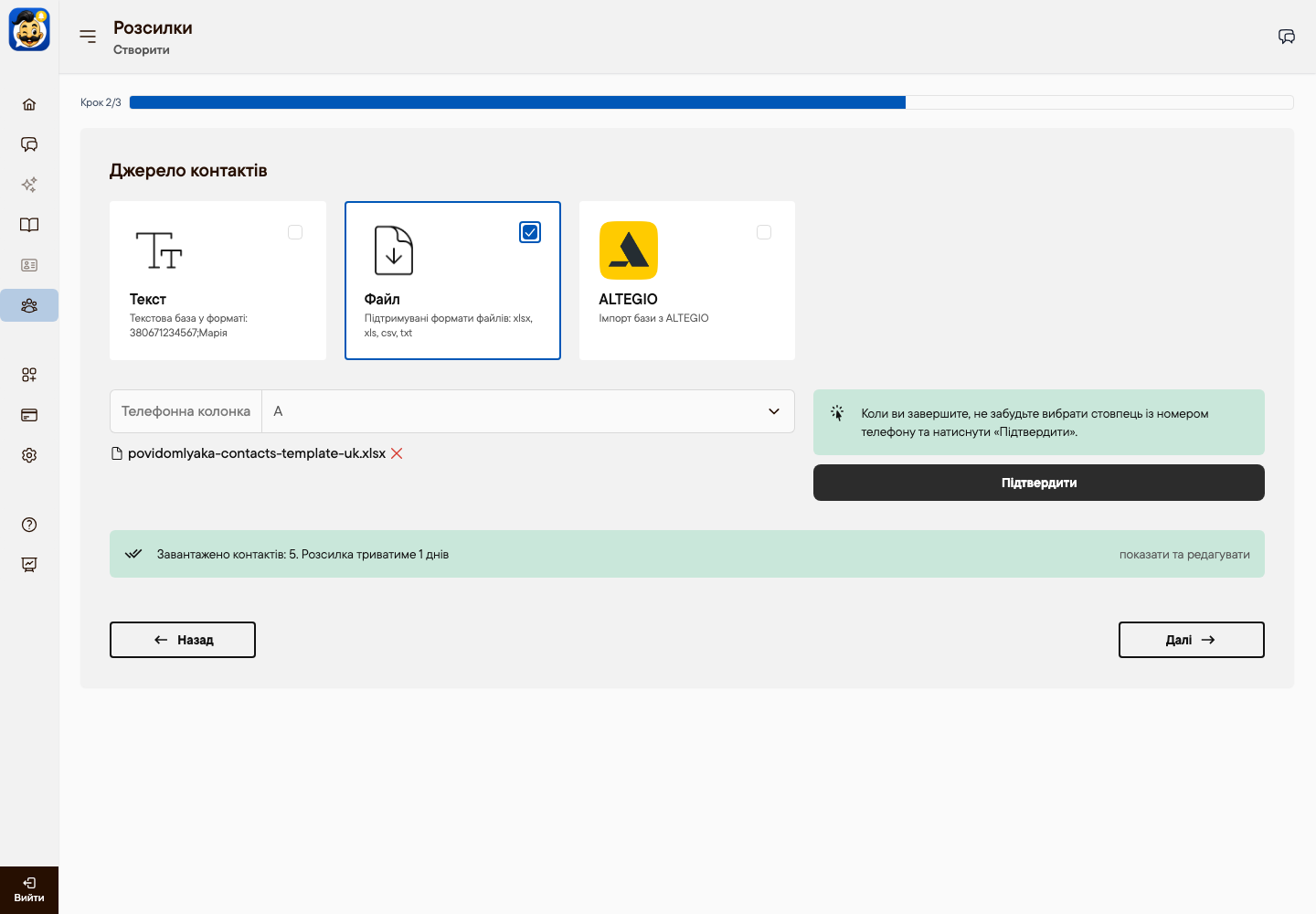Click показати та редагувати link

pos(1184,554)
